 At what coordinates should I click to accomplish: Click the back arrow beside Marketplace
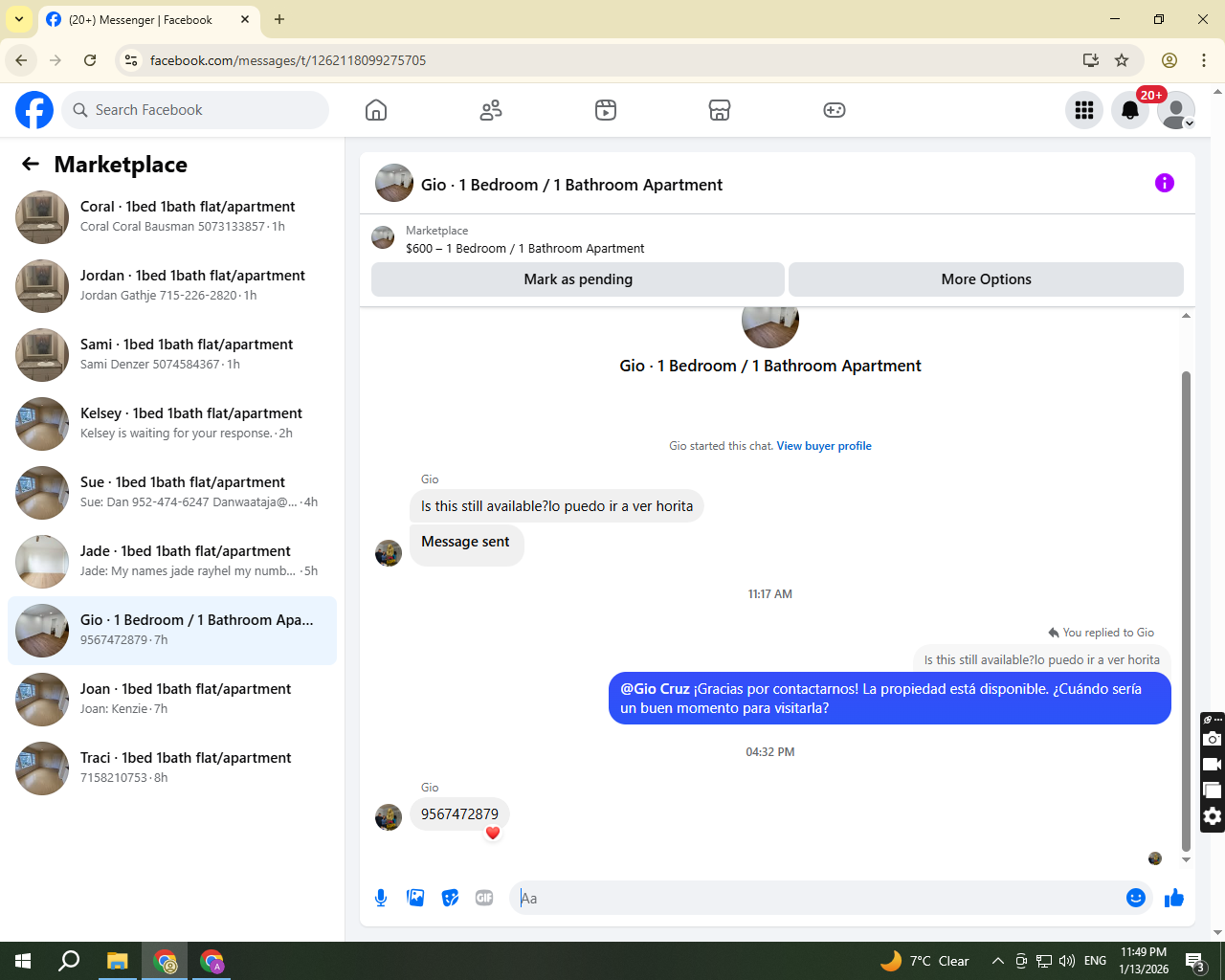(x=31, y=164)
